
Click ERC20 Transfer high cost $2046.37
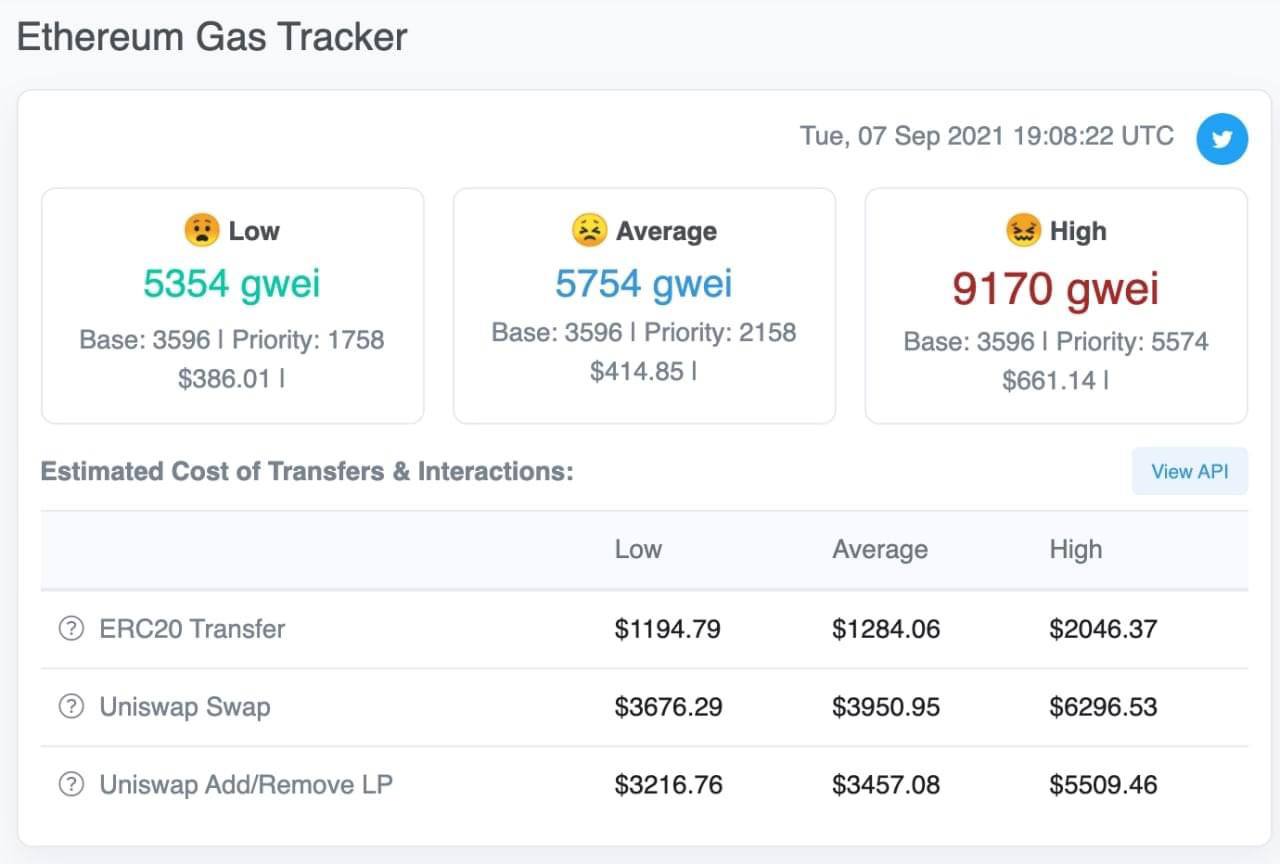click(x=1103, y=629)
